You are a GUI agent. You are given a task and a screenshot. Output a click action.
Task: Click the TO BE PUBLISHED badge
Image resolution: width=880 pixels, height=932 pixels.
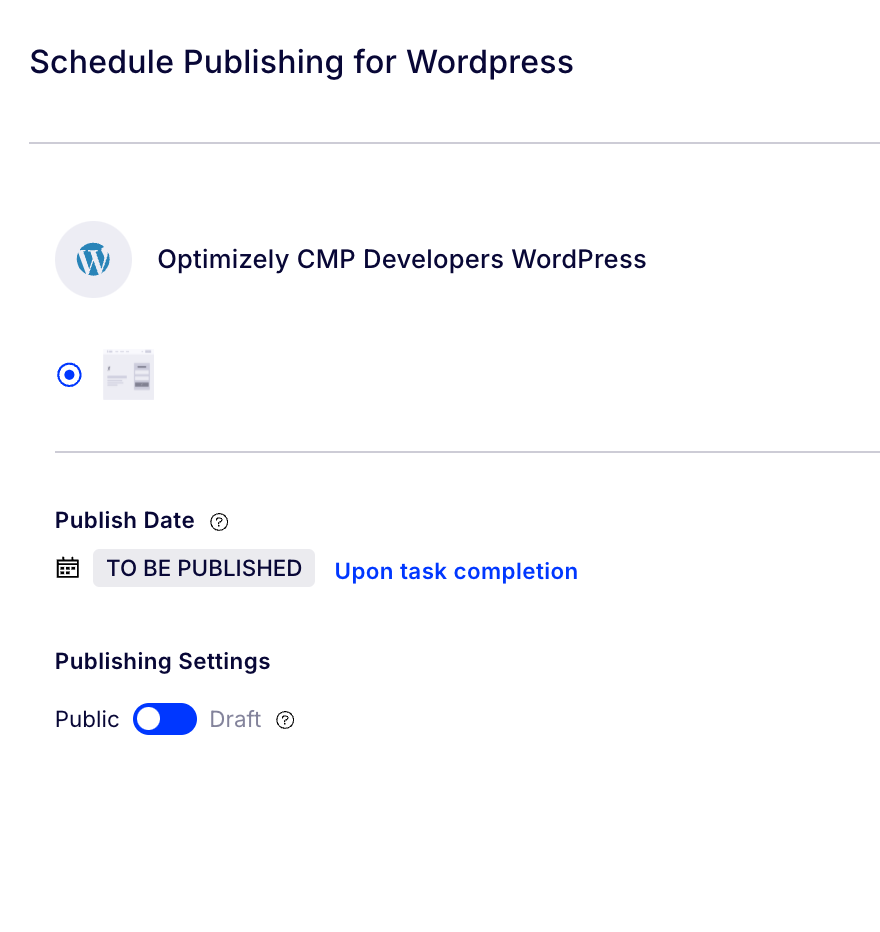[204, 568]
